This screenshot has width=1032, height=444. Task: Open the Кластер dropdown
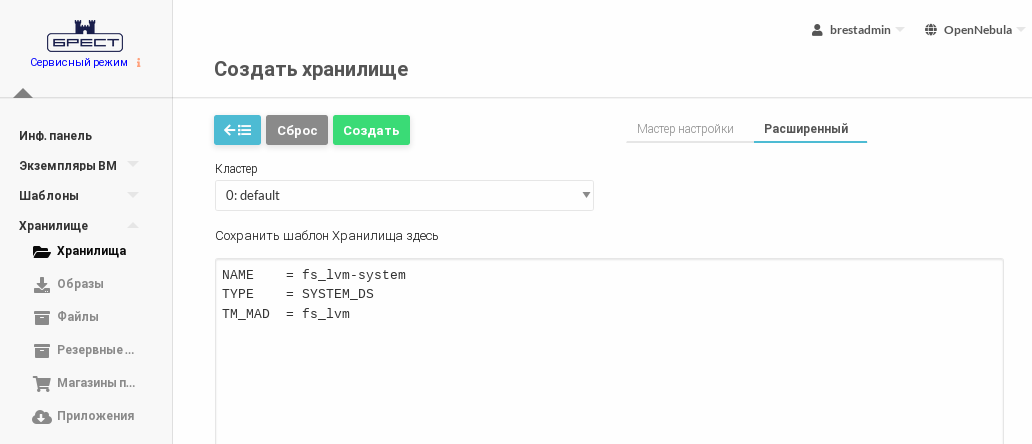[x=404, y=195]
